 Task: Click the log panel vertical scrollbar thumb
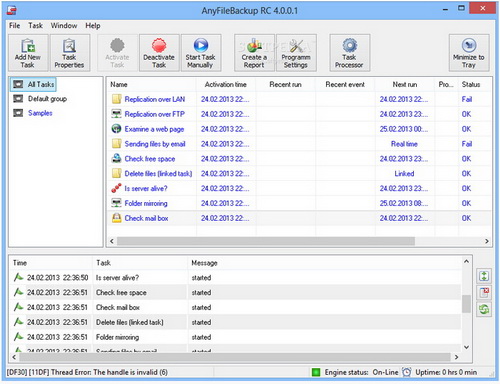[466, 304]
